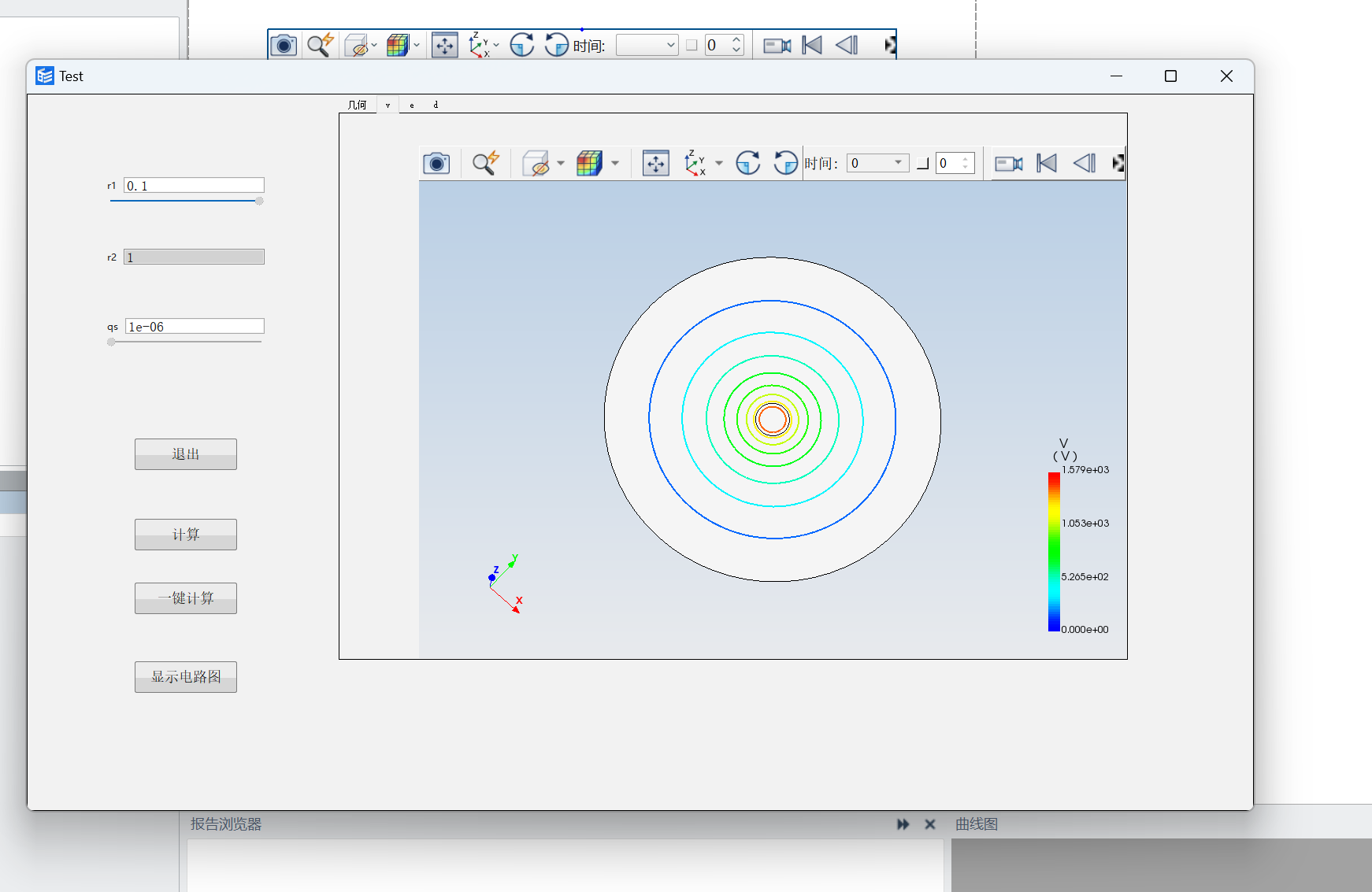Image resolution: width=1372 pixels, height=892 pixels.
Task: Jump to first frame in Test window toolbar
Action: point(1047,163)
